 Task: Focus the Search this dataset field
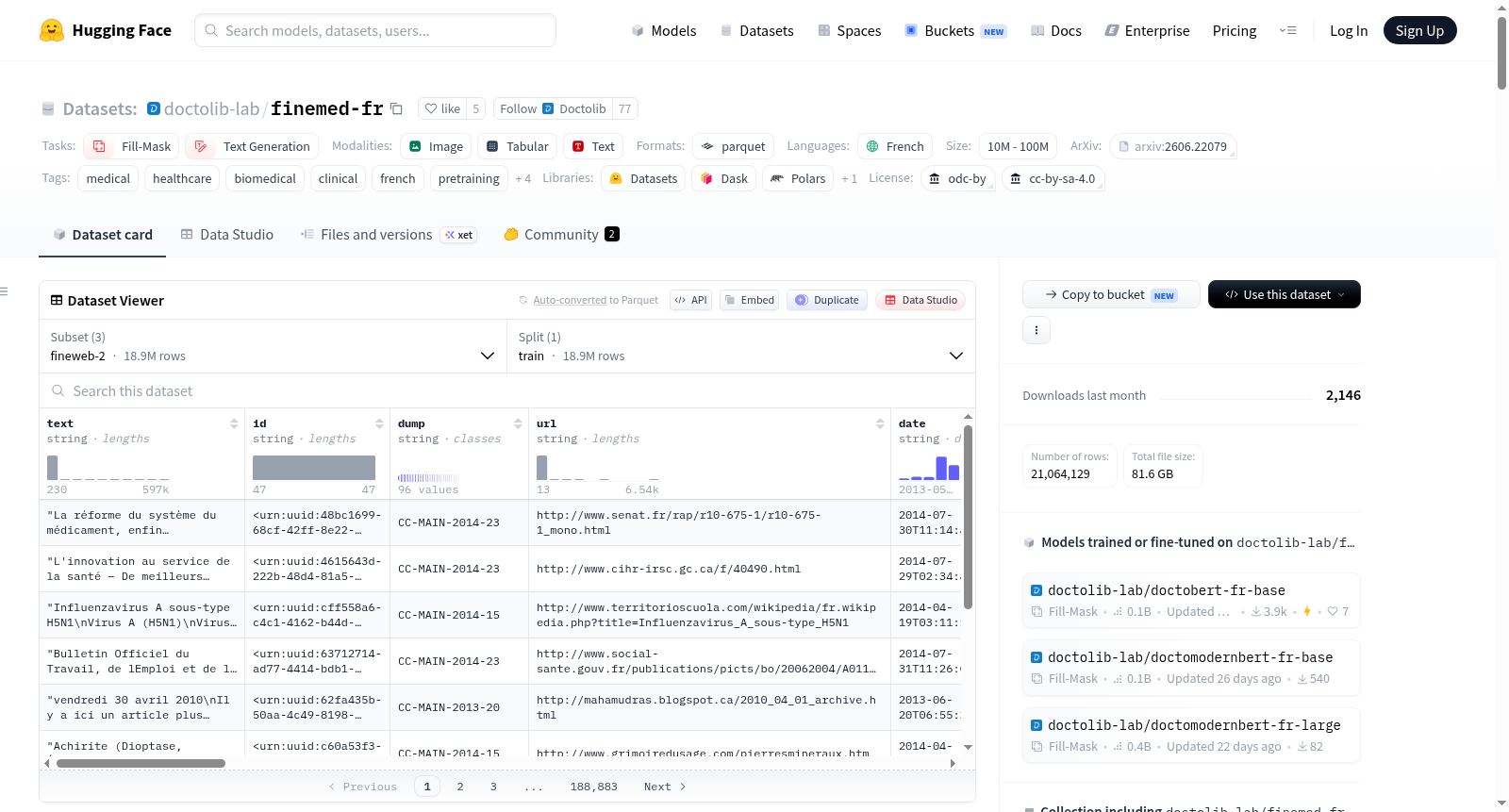(x=507, y=390)
